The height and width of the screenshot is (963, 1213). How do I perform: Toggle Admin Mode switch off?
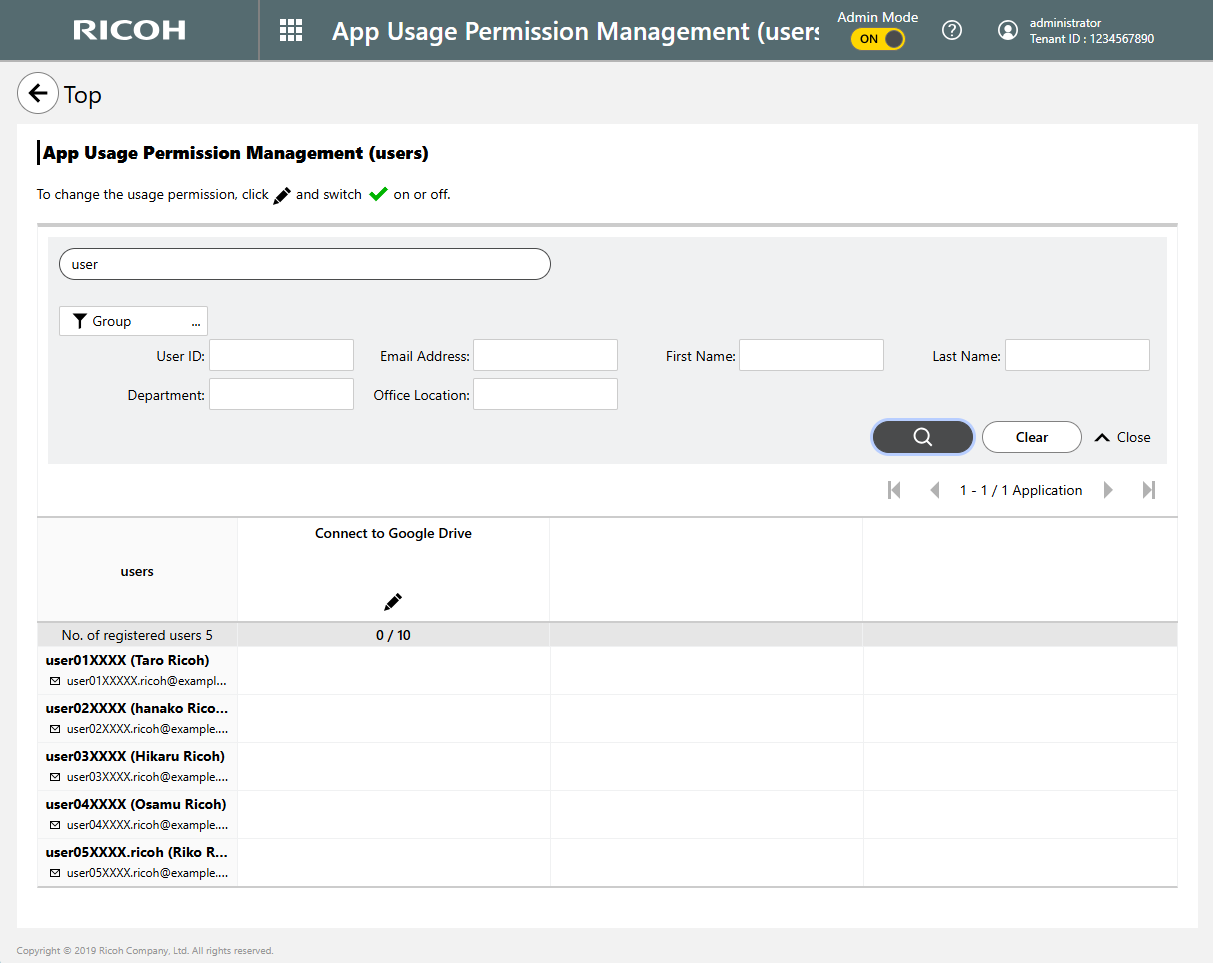coord(878,39)
